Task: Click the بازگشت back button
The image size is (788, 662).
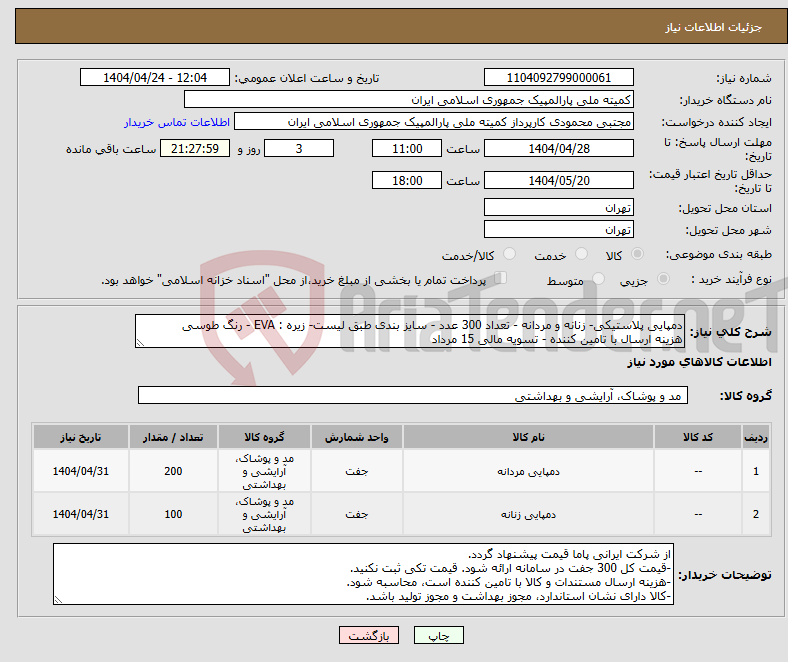Action: tap(369, 635)
